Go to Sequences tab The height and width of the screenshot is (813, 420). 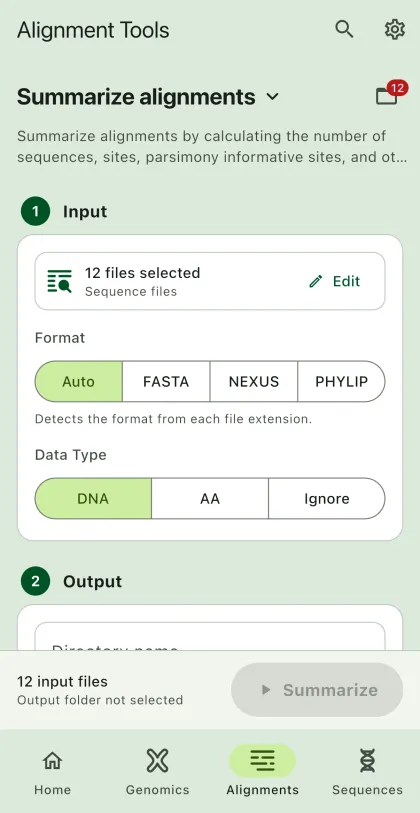click(x=368, y=773)
